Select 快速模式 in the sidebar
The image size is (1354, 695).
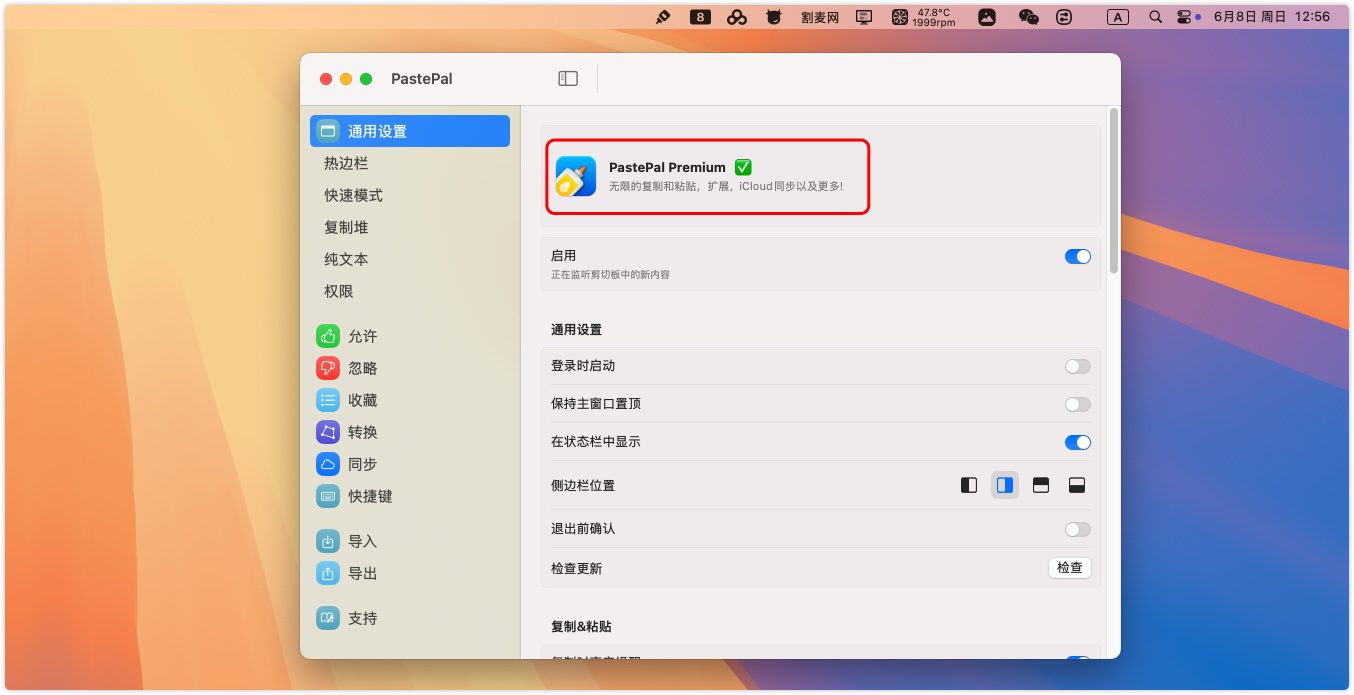pos(353,196)
